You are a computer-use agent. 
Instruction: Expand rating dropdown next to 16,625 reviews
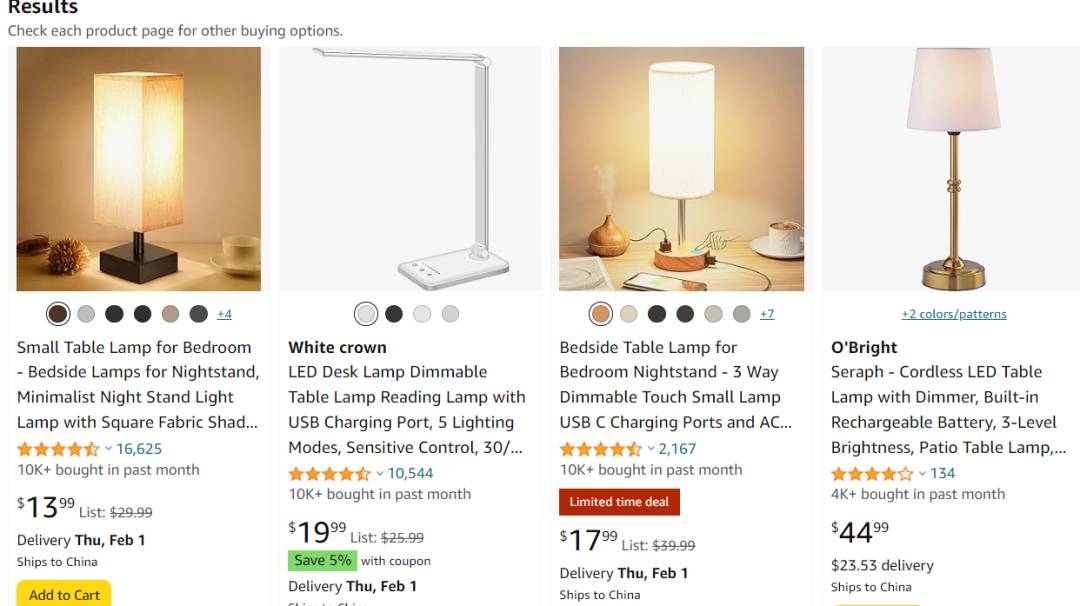[108, 449]
